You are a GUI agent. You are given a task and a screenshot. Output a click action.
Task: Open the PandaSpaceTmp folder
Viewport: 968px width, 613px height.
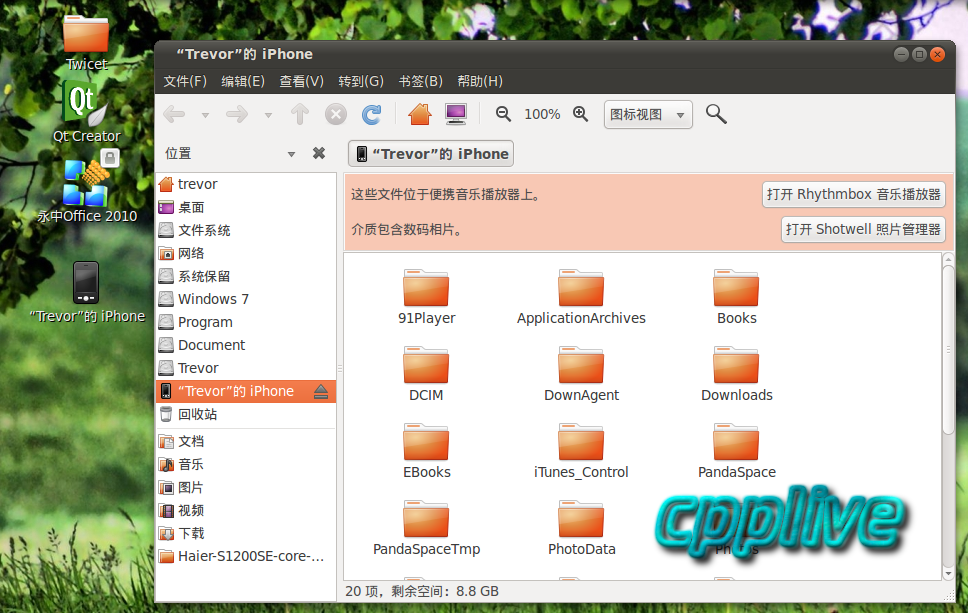coord(427,528)
